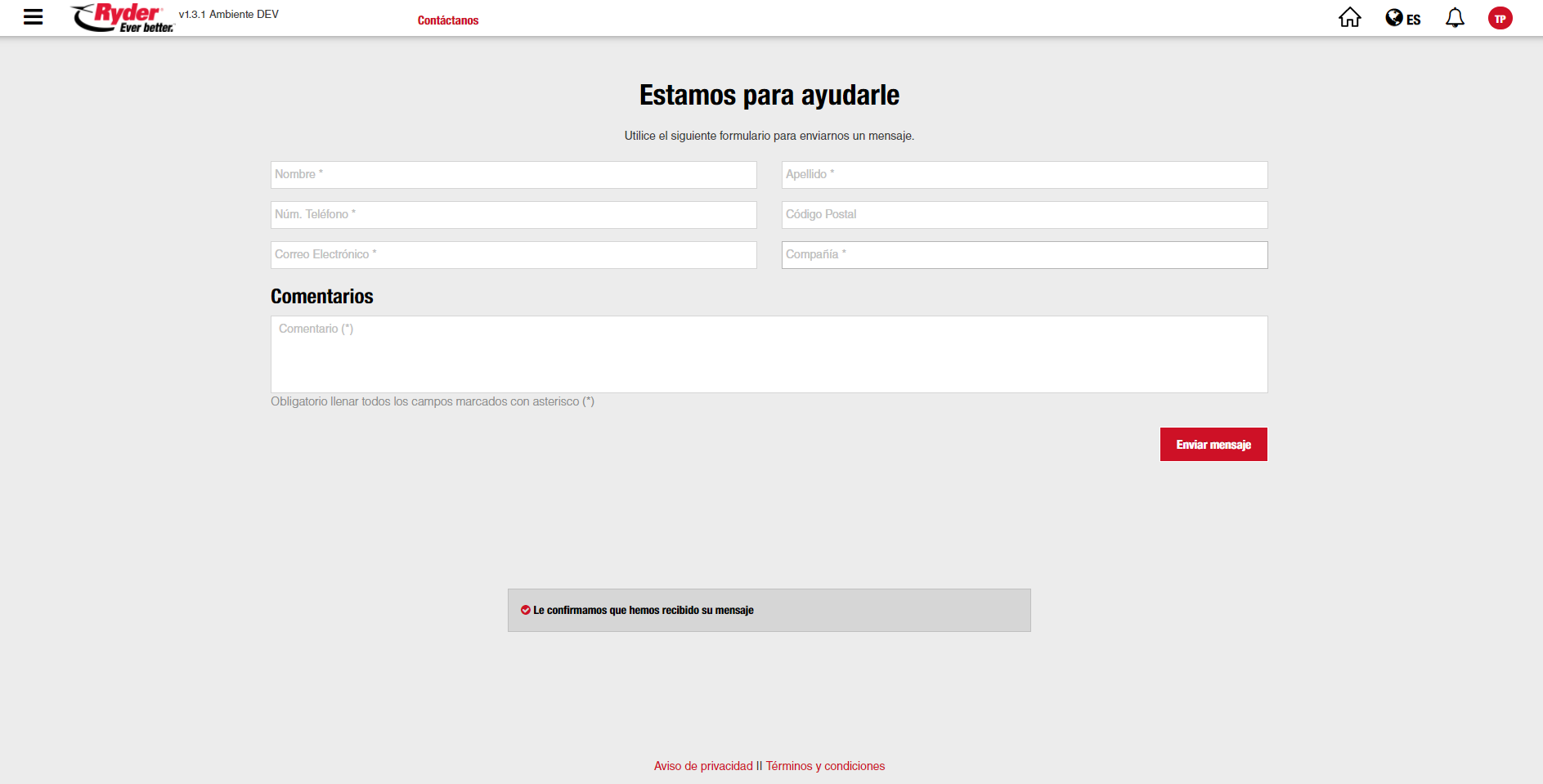
Task: Click the Correo Electrónico field
Action: point(514,255)
